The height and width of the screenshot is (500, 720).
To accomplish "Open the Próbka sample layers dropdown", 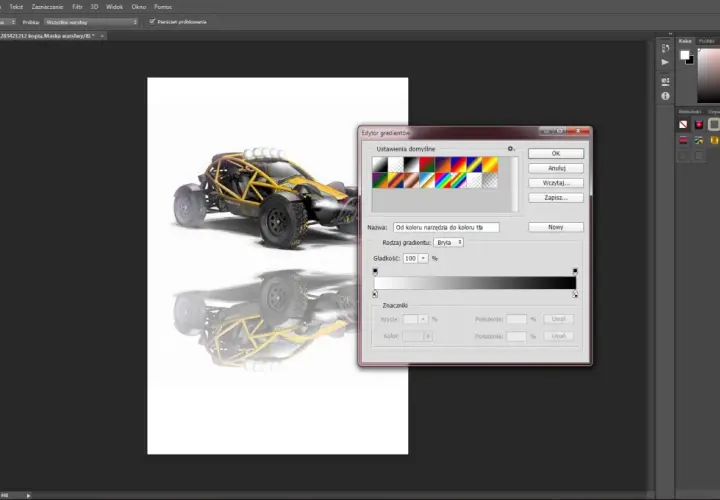I will (91, 22).
